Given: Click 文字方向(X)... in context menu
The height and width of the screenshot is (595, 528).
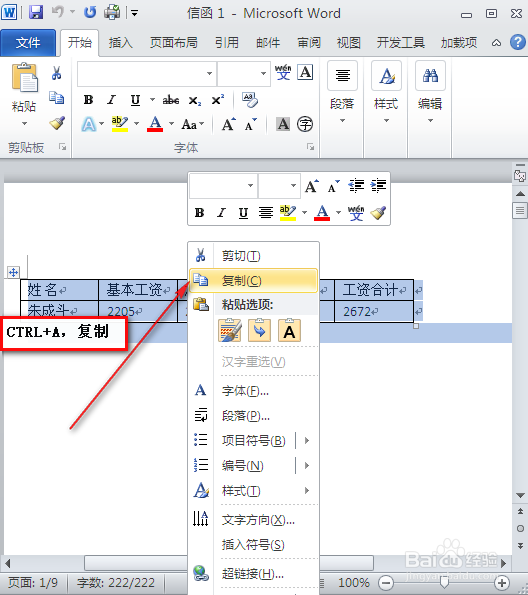Looking at the screenshot, I should click(253, 519).
